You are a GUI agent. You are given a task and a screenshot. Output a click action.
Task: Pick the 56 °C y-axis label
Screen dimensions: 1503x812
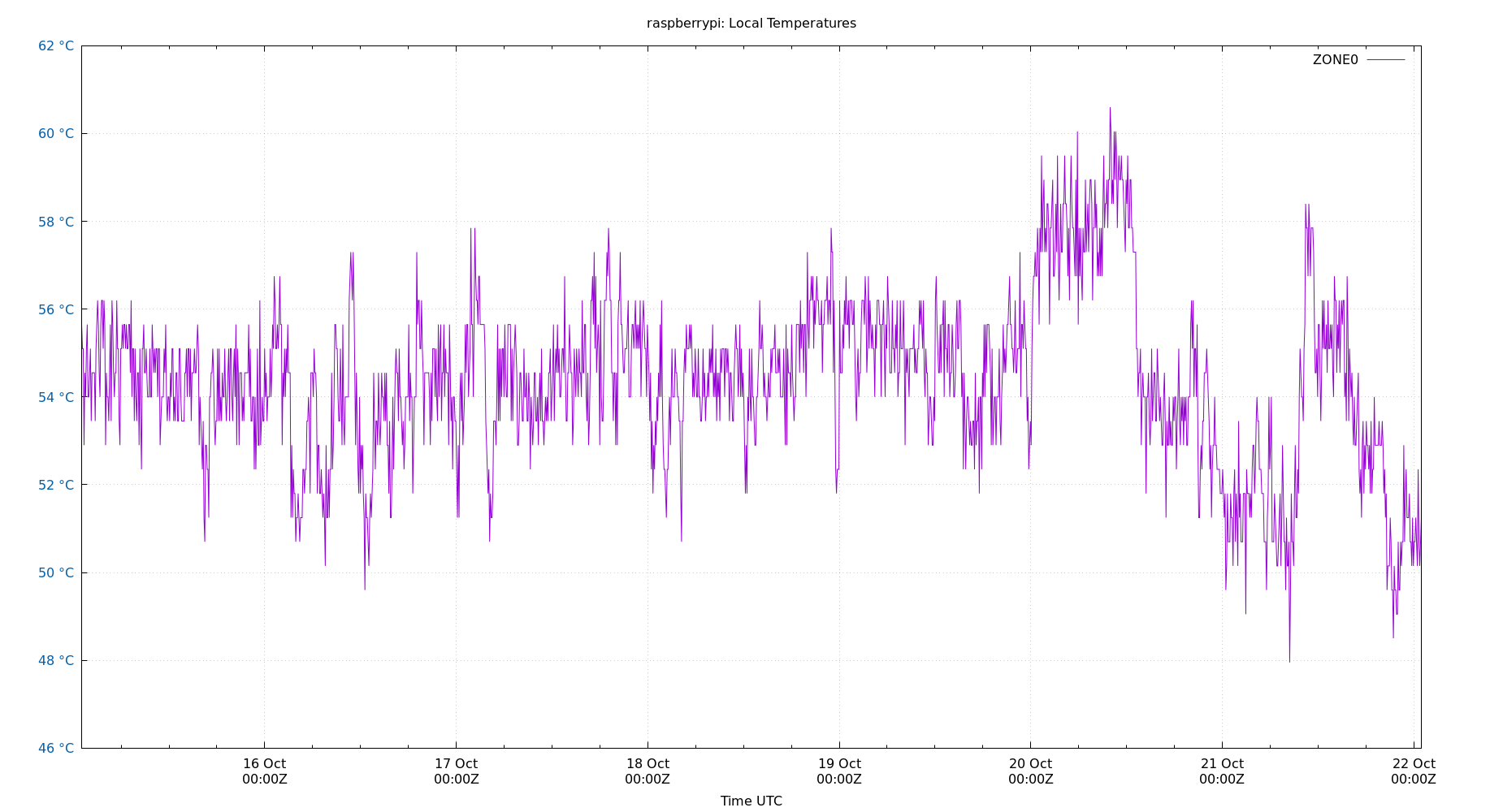tap(56, 309)
